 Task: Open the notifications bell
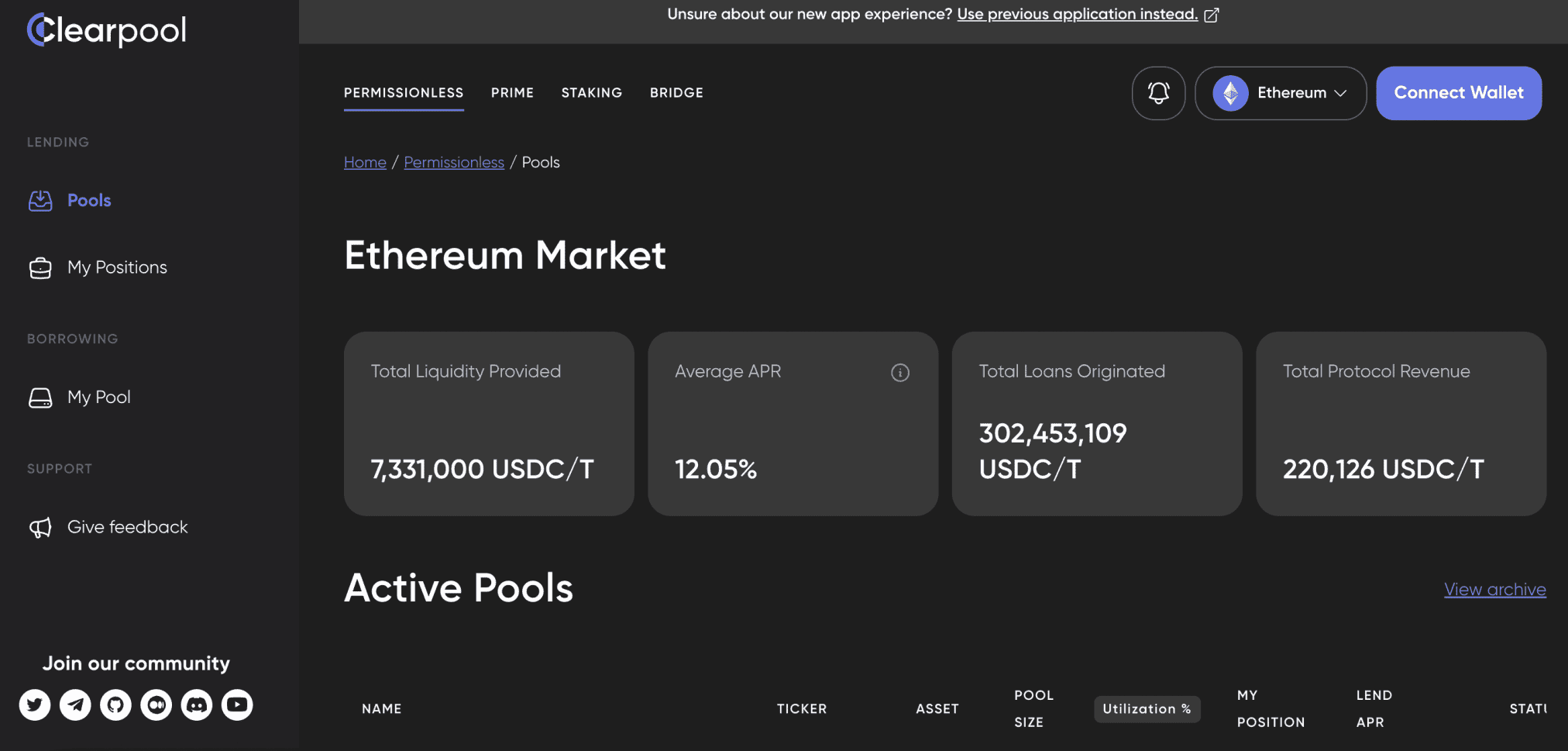pos(1158,93)
